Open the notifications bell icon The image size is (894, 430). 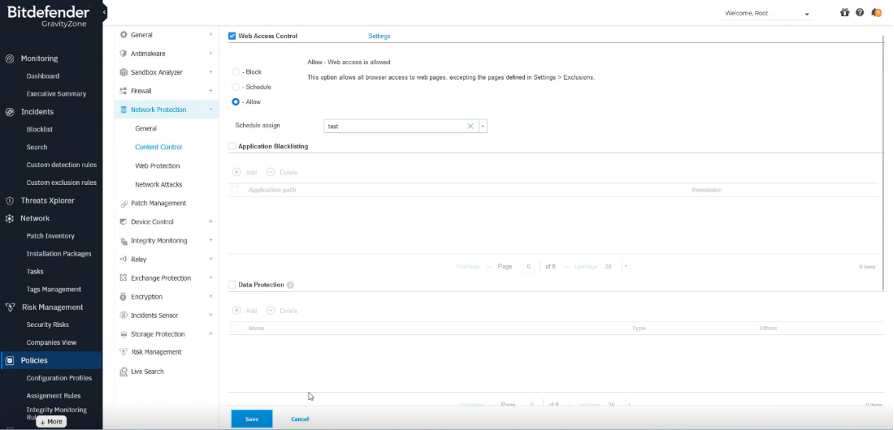[877, 13]
